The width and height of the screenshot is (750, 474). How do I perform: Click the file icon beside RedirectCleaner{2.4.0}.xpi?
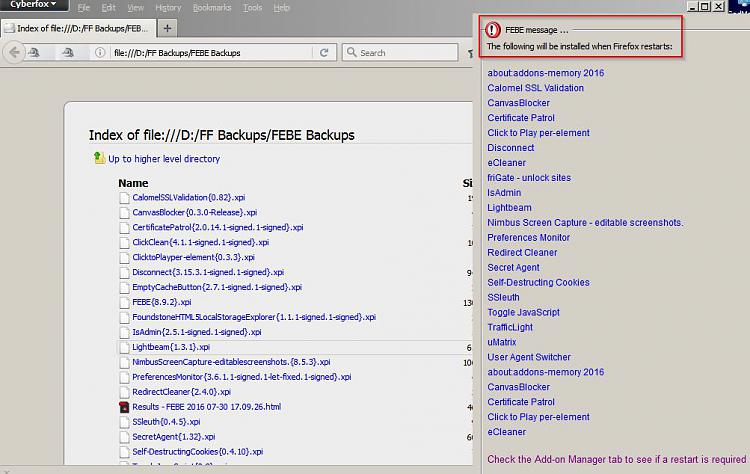(x=124, y=392)
